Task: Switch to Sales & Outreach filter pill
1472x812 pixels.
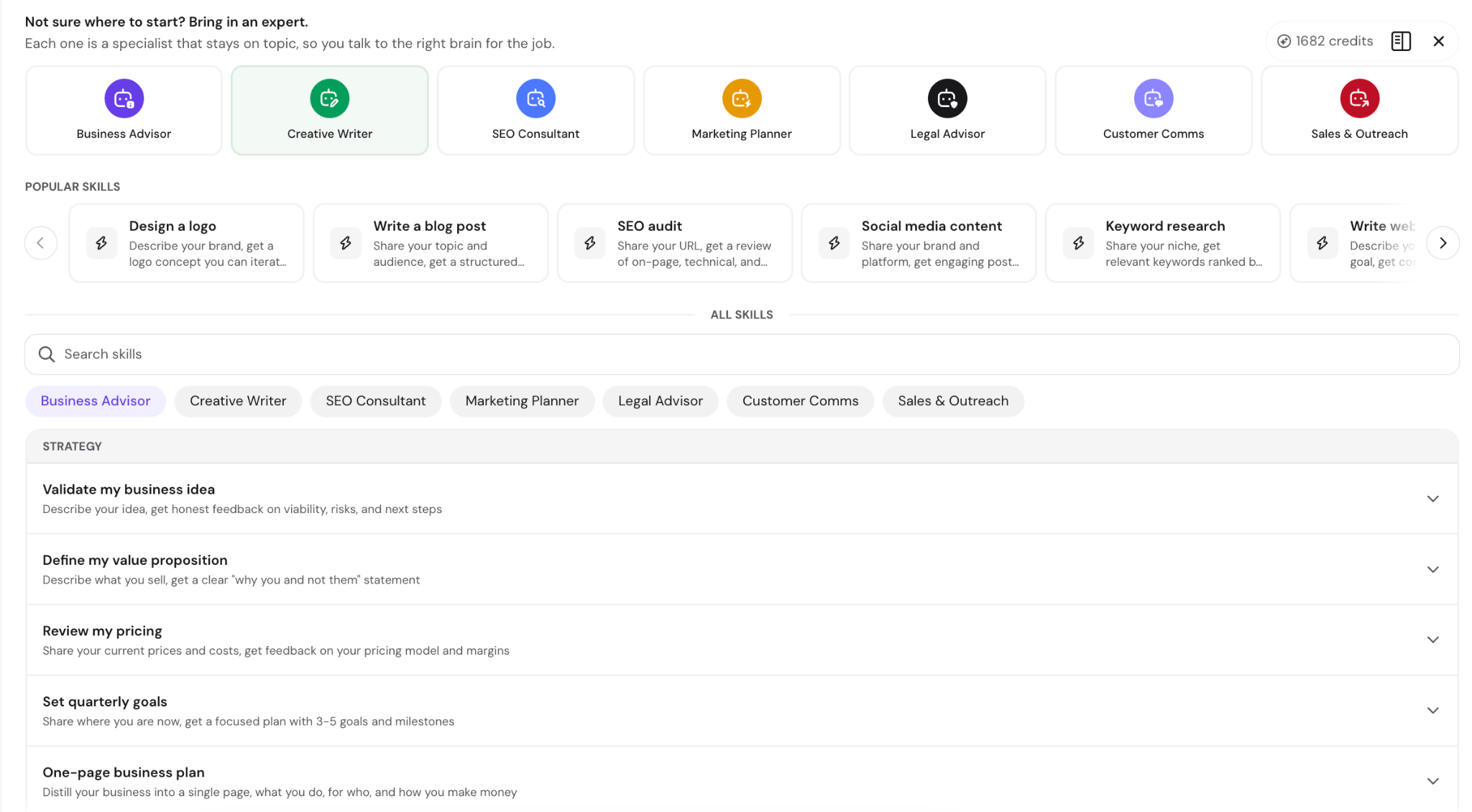Action: (953, 401)
